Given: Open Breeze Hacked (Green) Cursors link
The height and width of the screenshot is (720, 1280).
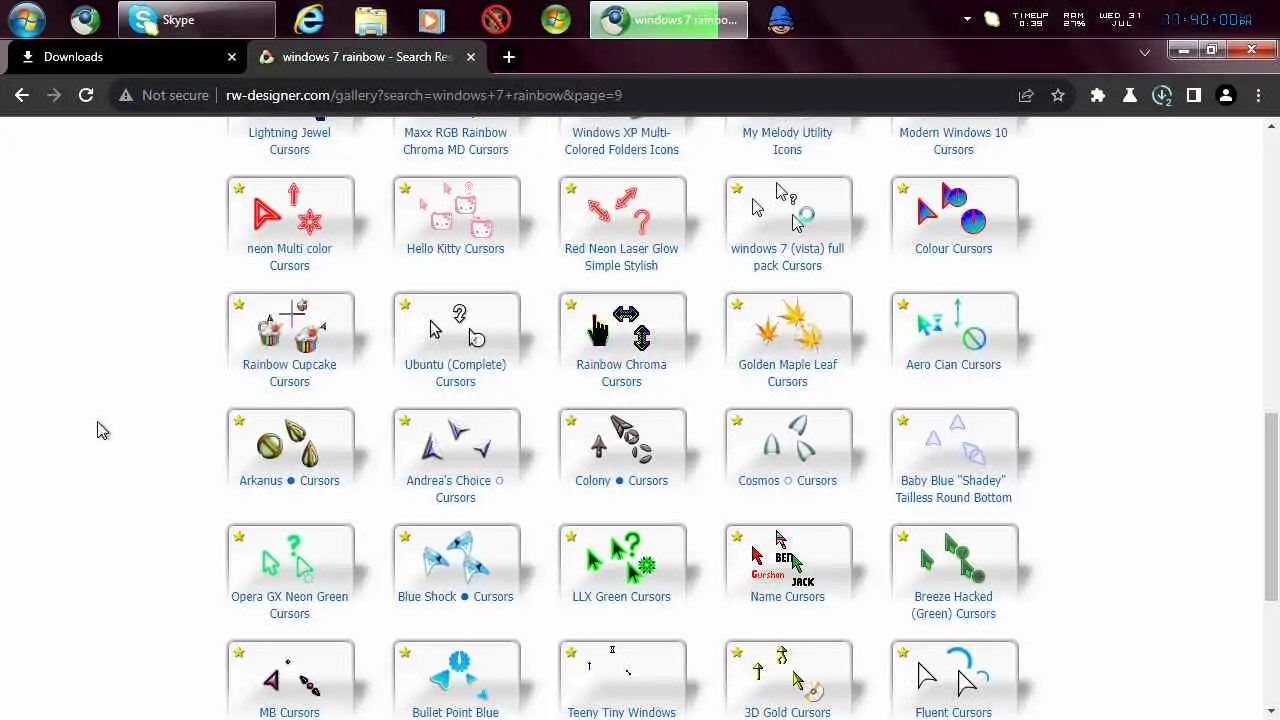Looking at the screenshot, I should point(953,605).
